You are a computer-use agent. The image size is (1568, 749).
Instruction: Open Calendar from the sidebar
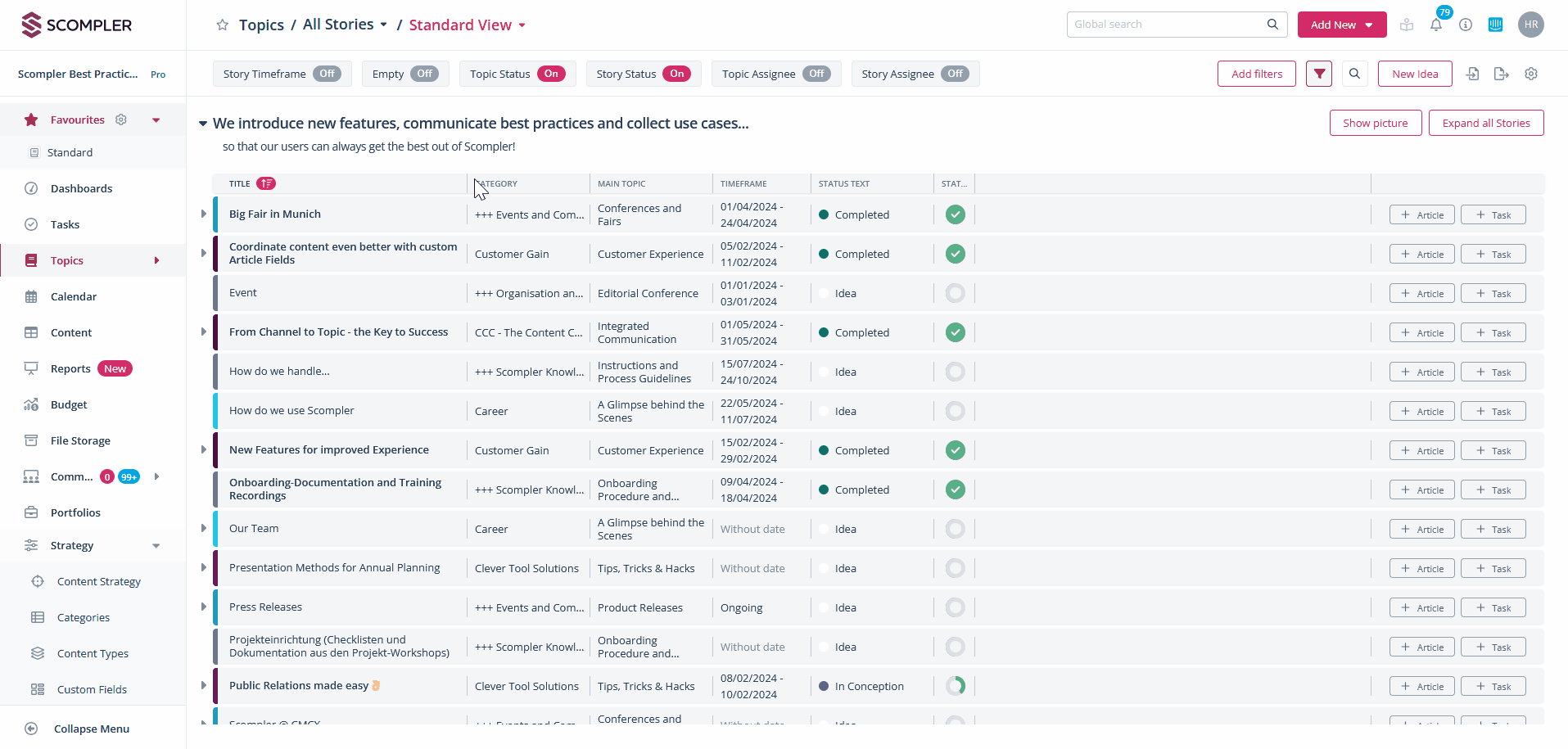click(x=74, y=296)
